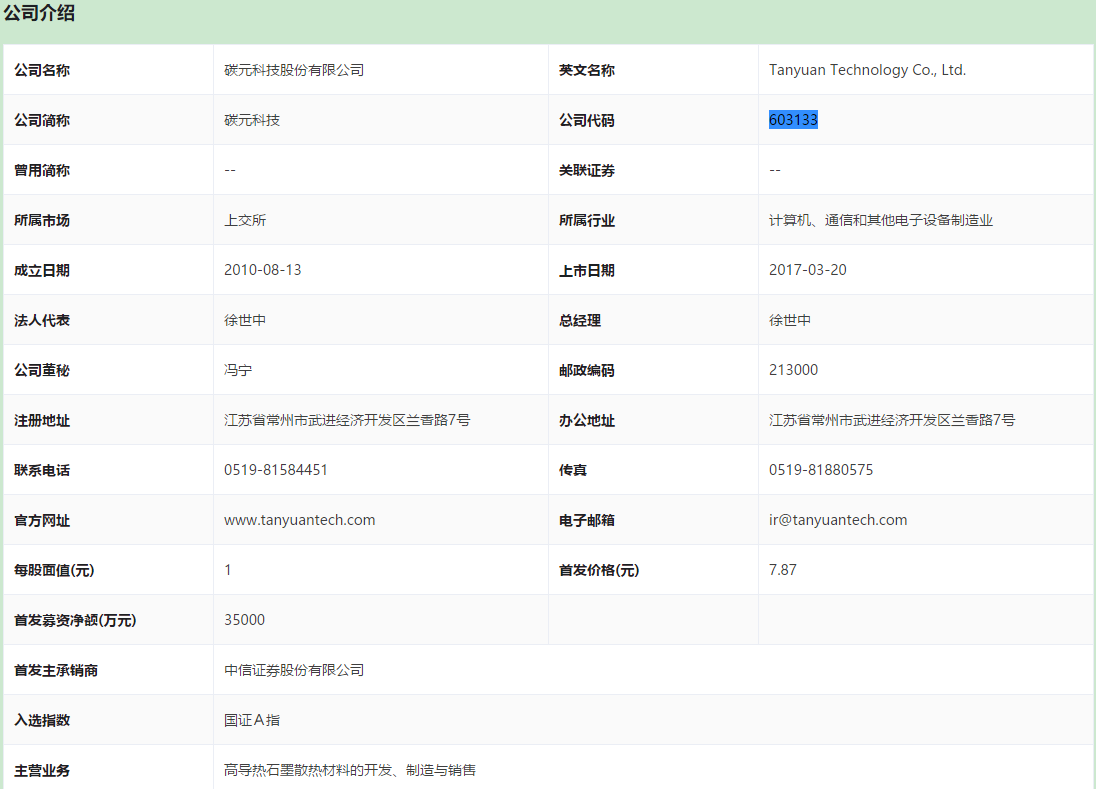Click the listing date 2017-03-20
The height and width of the screenshot is (789, 1096).
tap(807, 270)
